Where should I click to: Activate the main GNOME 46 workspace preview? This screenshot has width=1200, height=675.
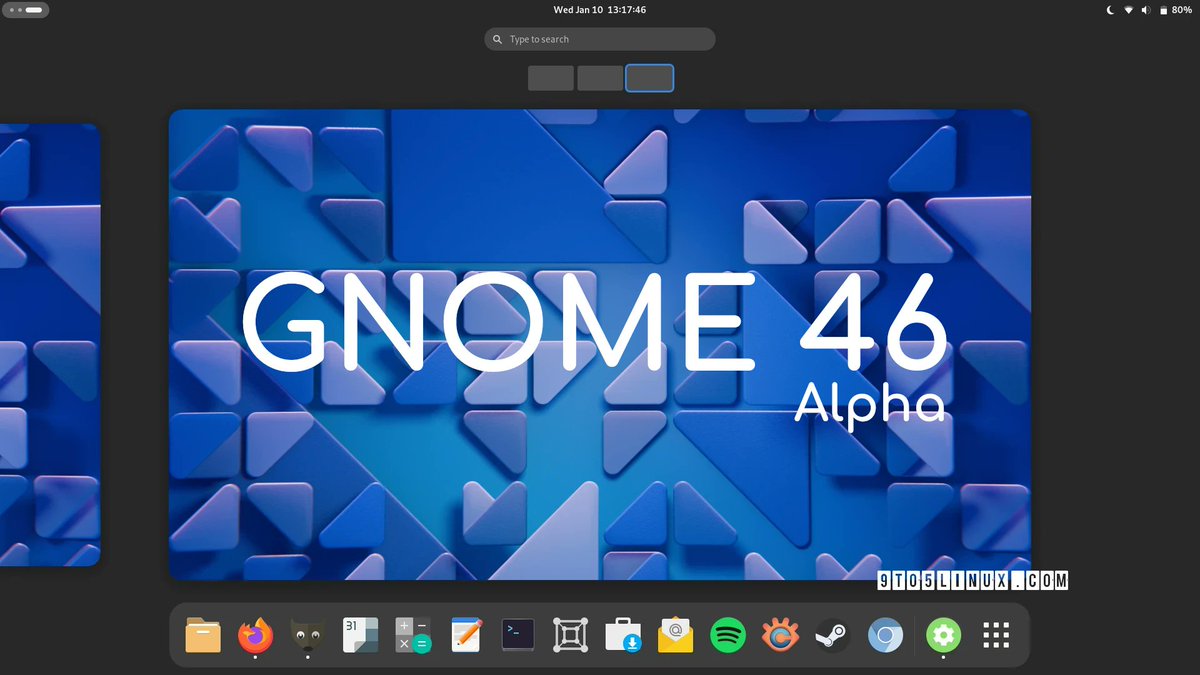point(600,344)
